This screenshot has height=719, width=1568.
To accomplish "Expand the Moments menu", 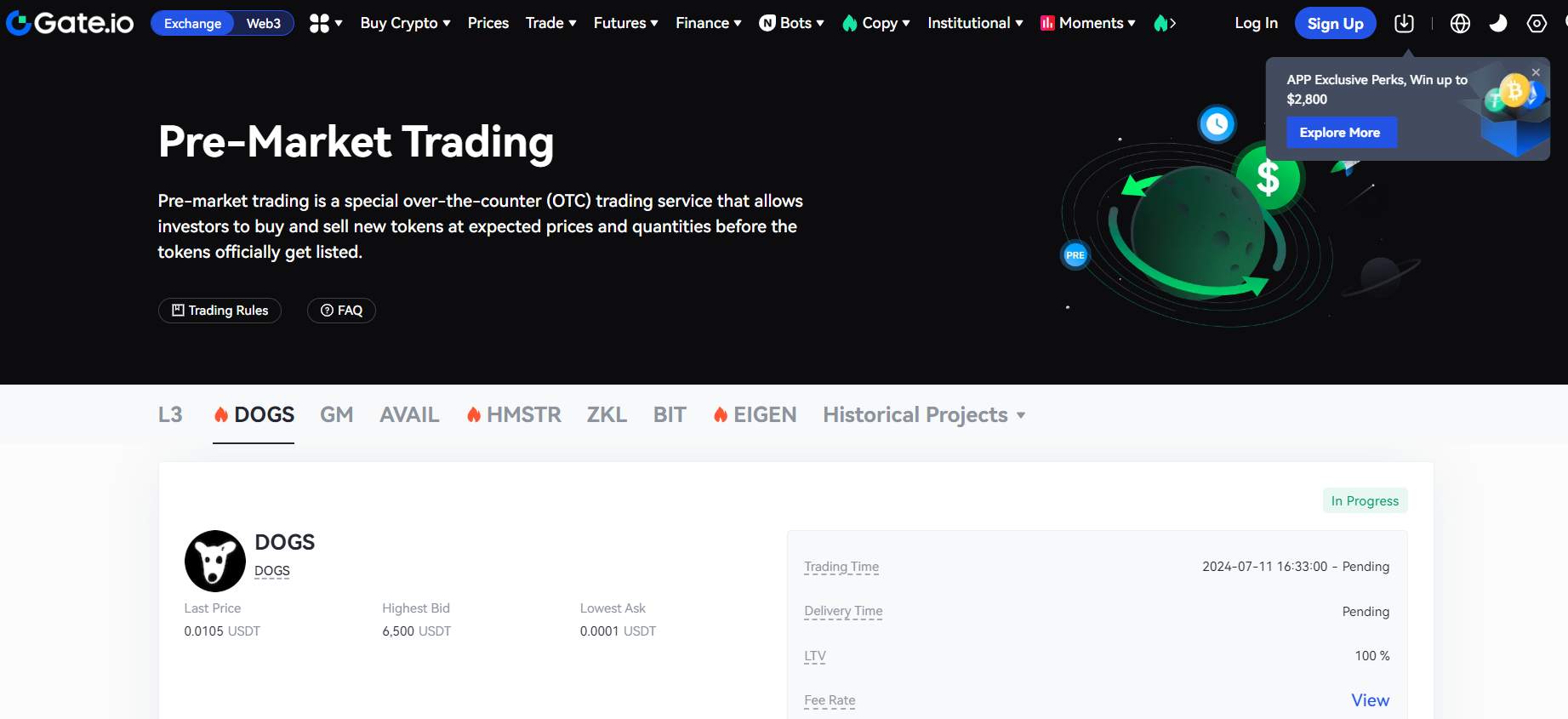I will (x=1088, y=23).
